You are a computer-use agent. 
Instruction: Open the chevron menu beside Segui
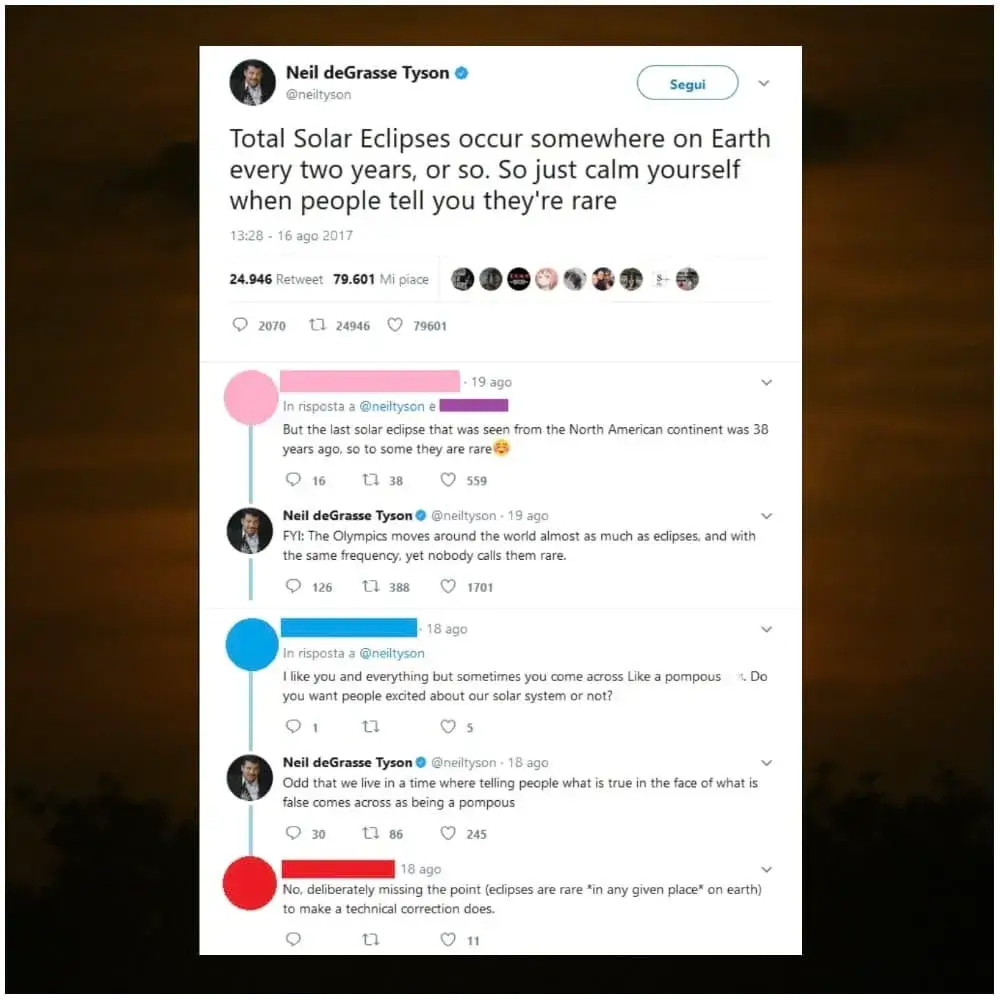click(763, 83)
